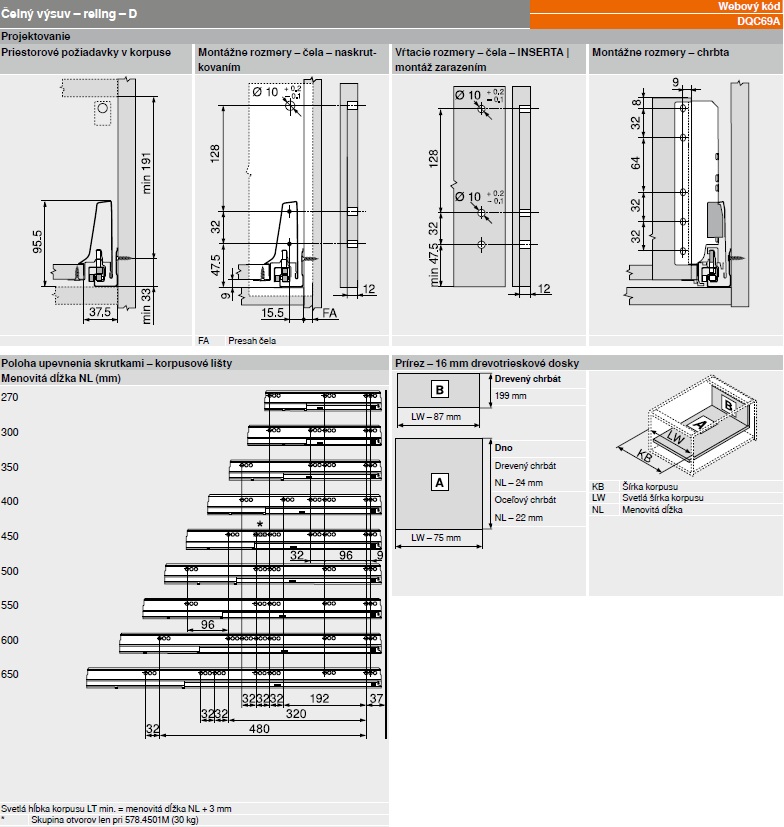This screenshot has height=827, width=784.
Task: Select the rail drawing for length 270
Action: click(323, 400)
